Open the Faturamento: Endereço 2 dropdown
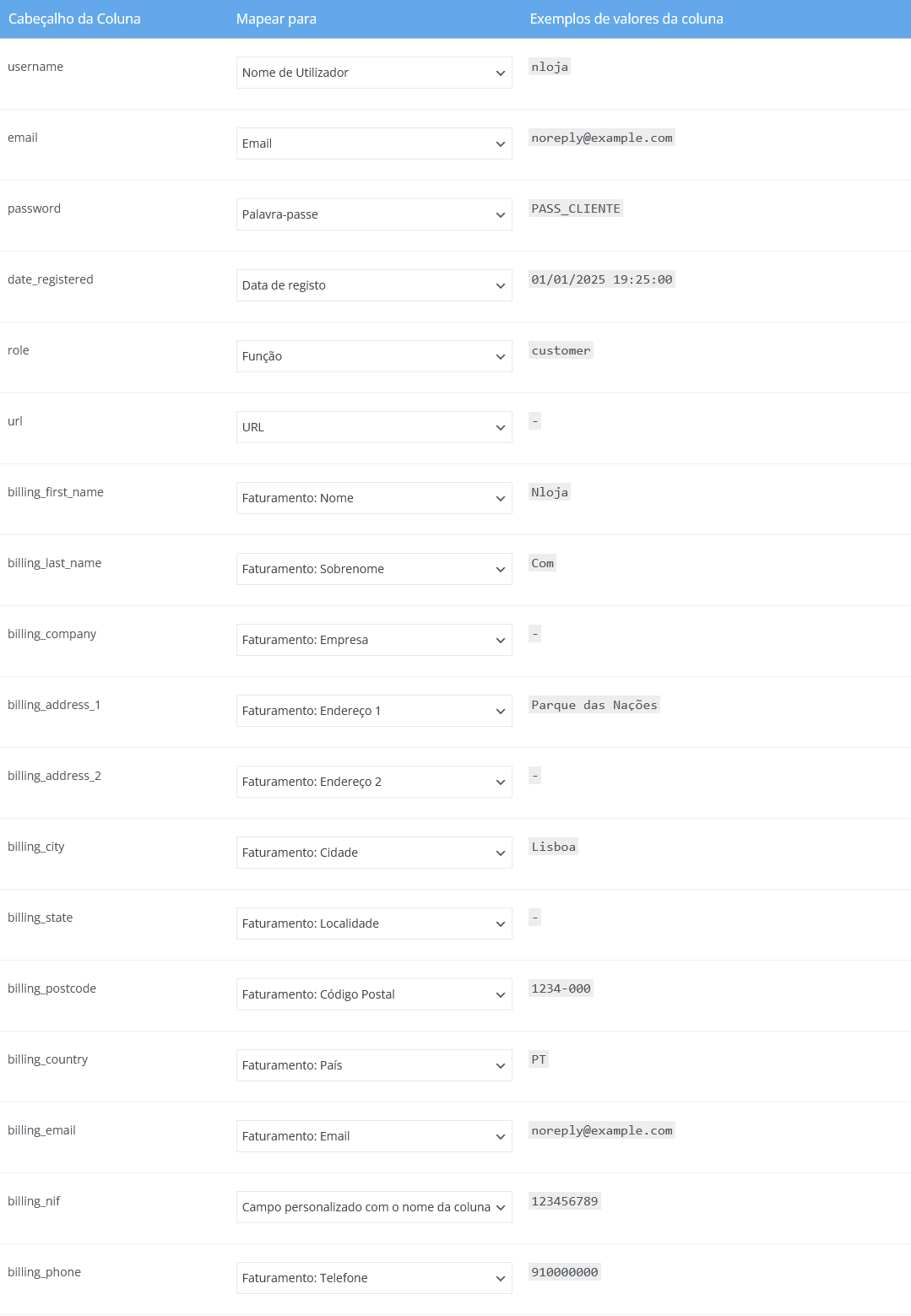Viewport: 911px width, 1316px height. pos(374,782)
